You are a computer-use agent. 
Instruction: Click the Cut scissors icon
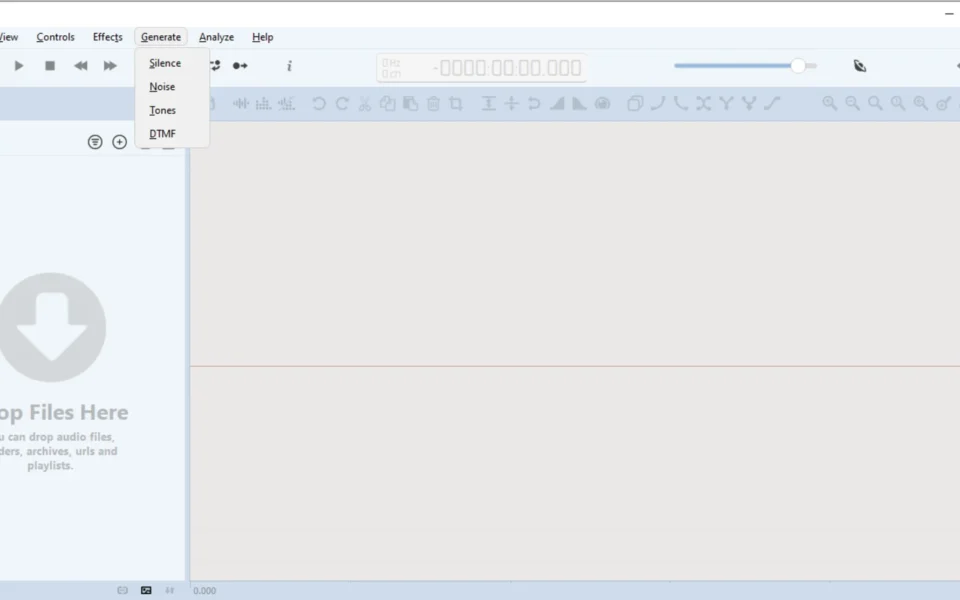(x=365, y=103)
